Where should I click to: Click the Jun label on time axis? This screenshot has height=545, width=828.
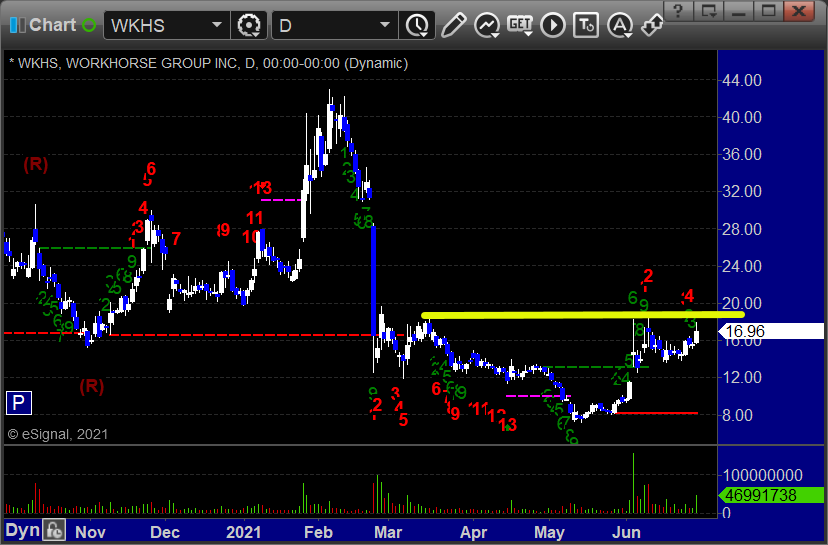[626, 532]
